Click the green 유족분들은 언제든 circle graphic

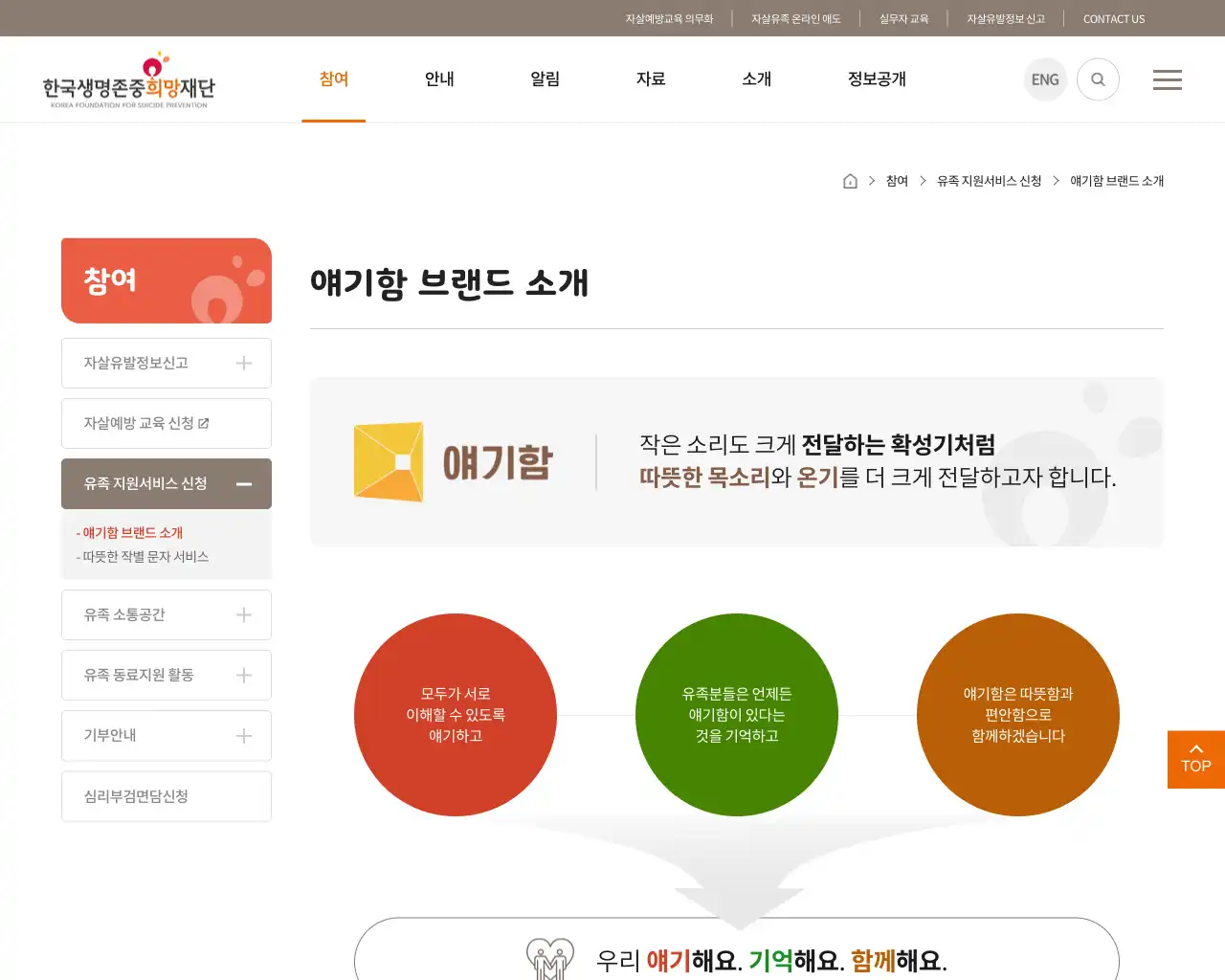736,714
